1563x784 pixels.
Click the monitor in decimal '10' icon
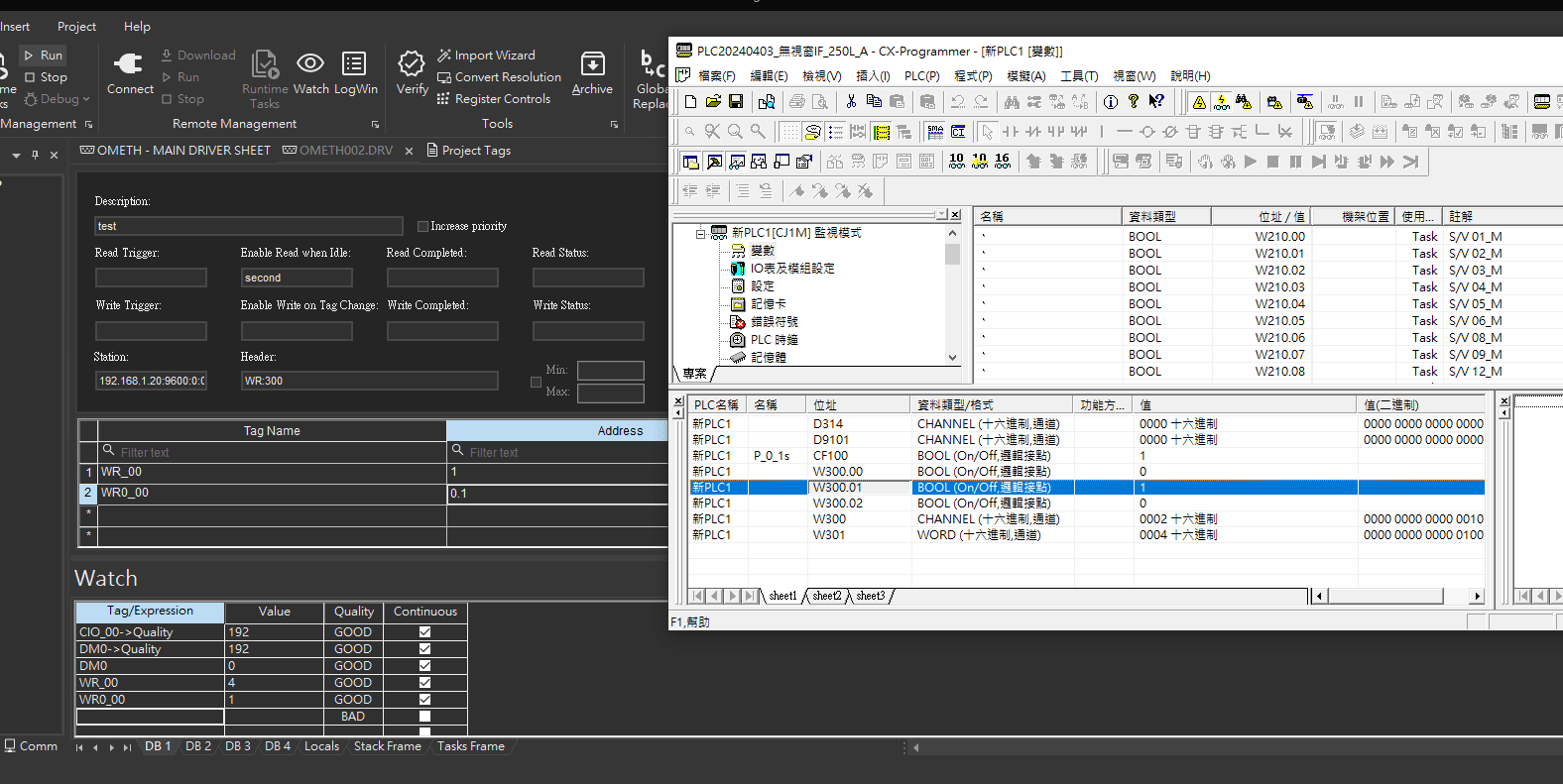pos(957,161)
